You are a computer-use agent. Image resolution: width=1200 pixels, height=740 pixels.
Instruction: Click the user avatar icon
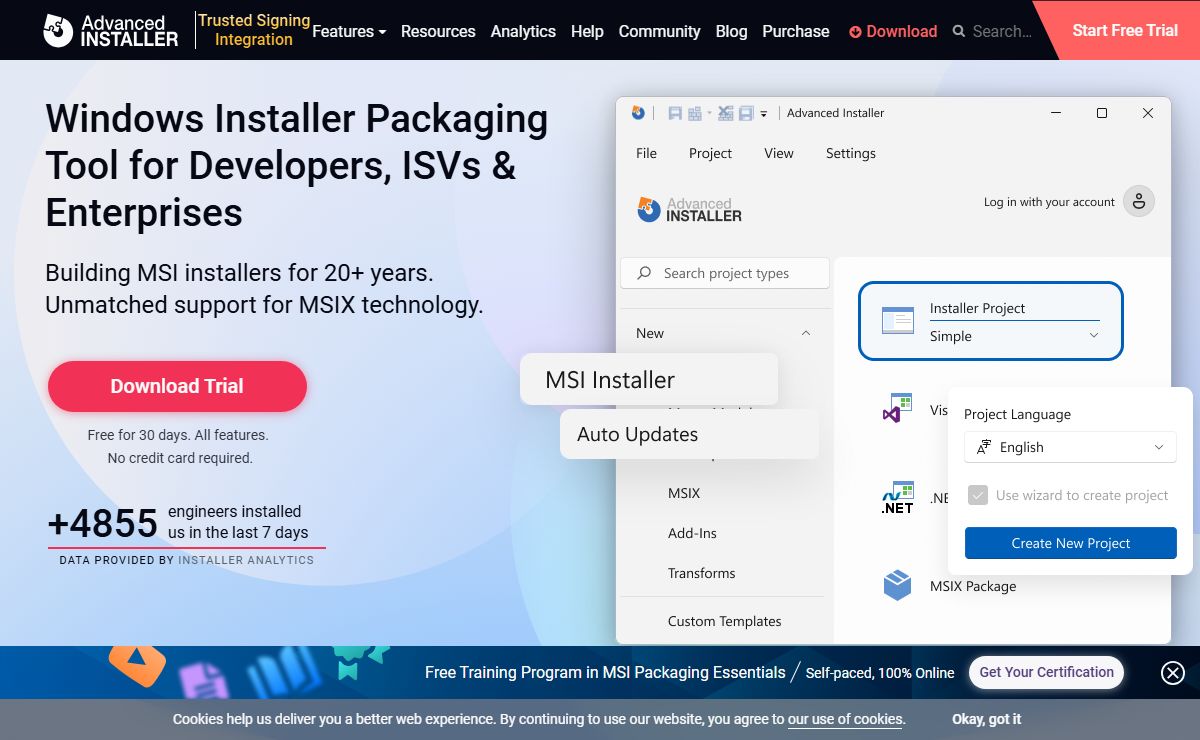(x=1139, y=201)
